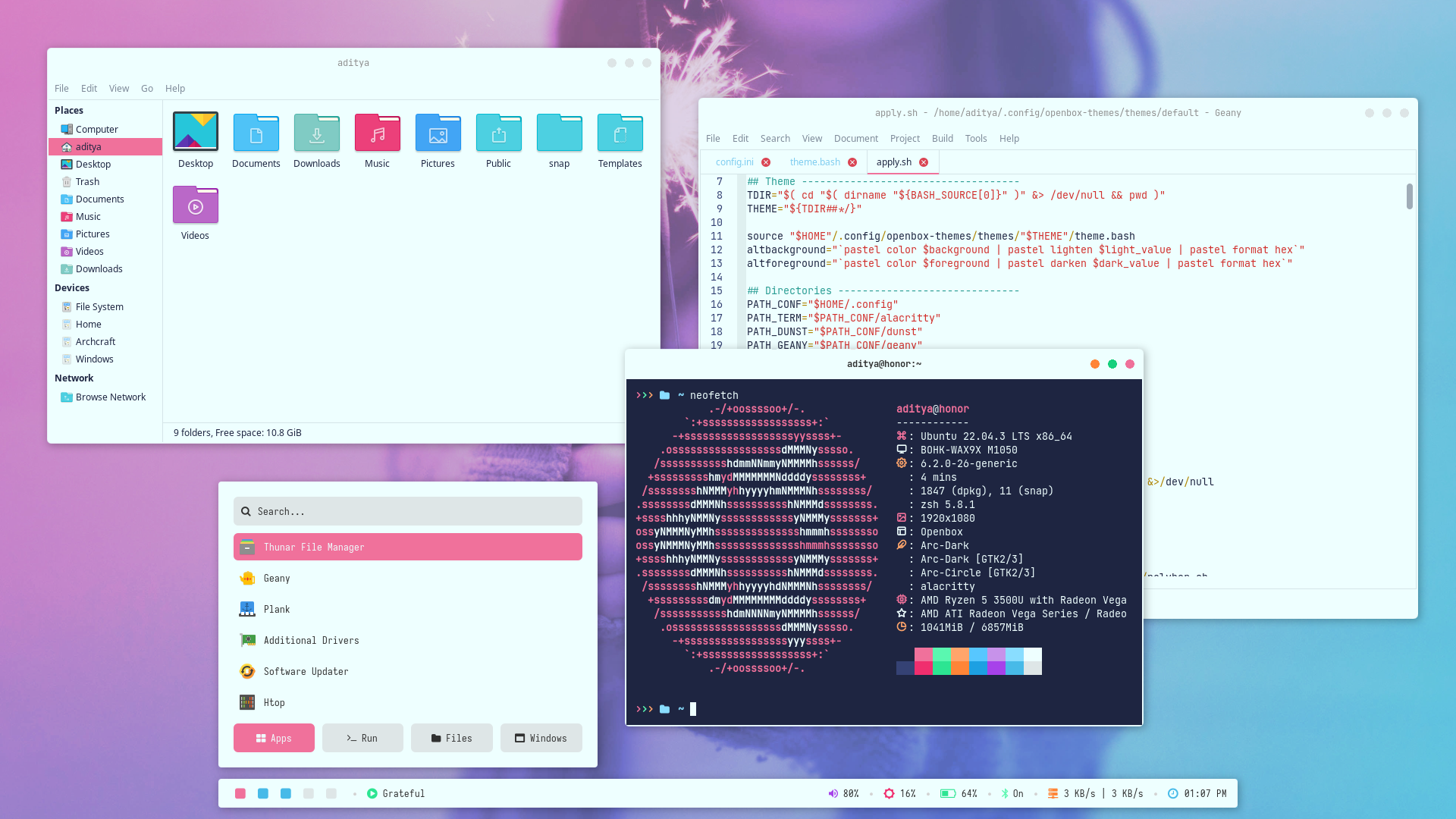Click the Run button in the launcher
The image size is (1456, 819).
pyautogui.click(x=362, y=738)
